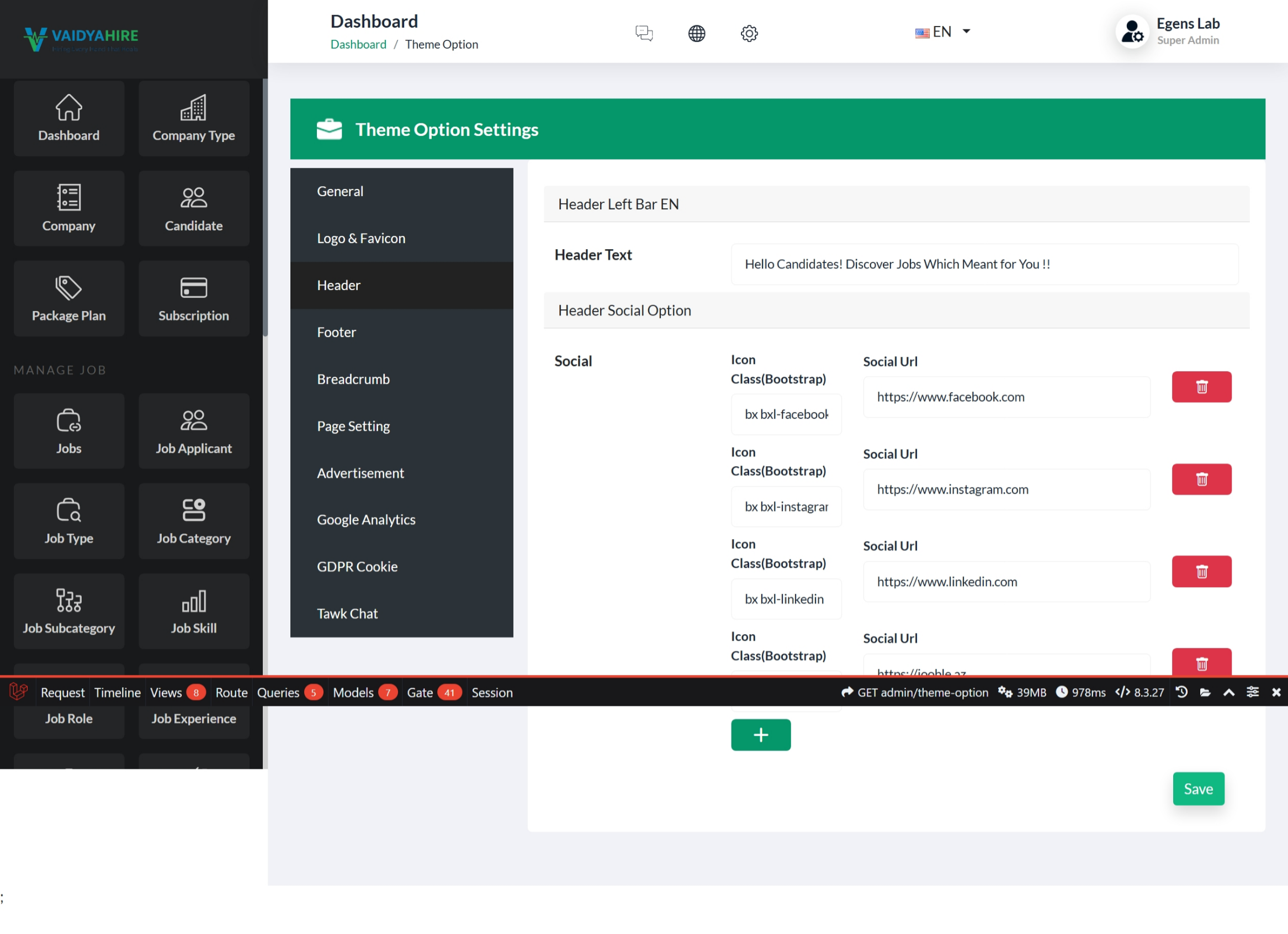
Task: Open the debugbar folder icon
Action: (x=1205, y=692)
